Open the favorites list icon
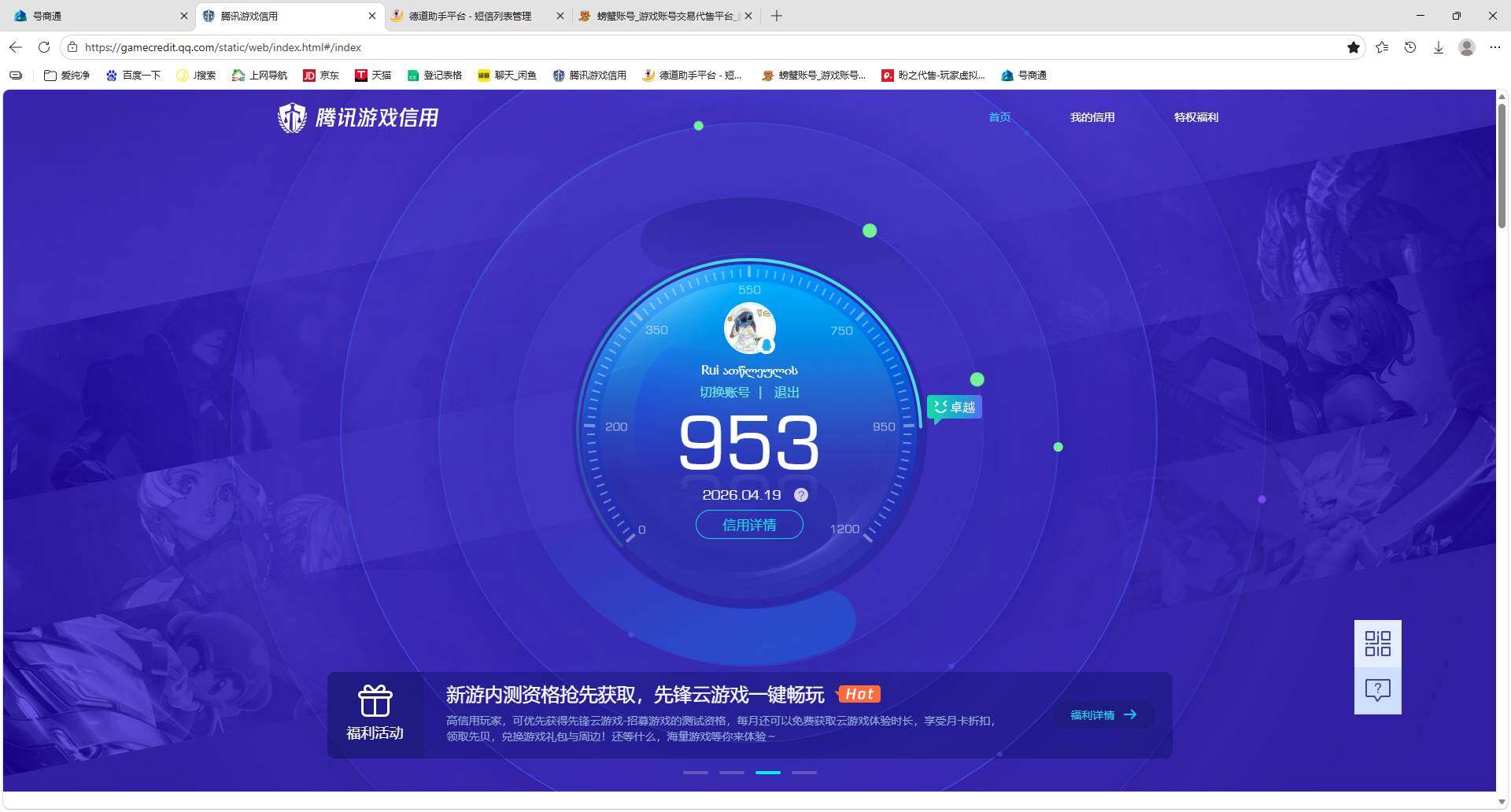 pos(1382,47)
